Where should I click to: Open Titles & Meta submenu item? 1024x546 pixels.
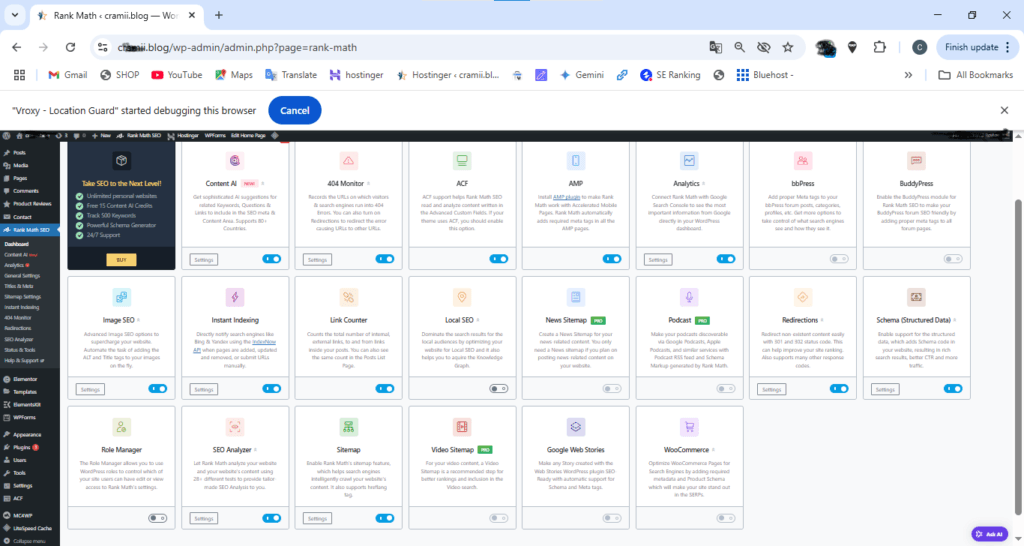(19, 286)
